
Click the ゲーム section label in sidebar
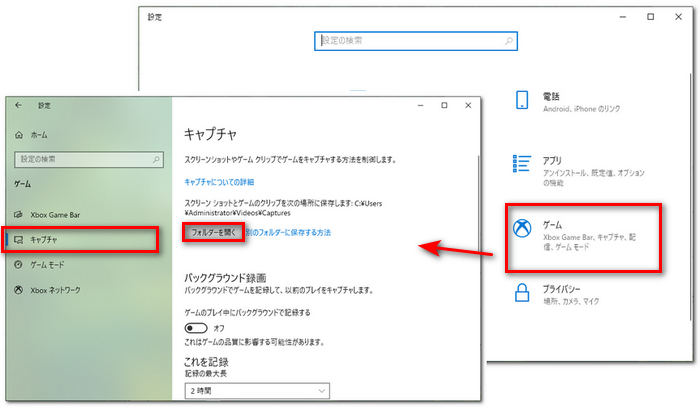[22, 184]
